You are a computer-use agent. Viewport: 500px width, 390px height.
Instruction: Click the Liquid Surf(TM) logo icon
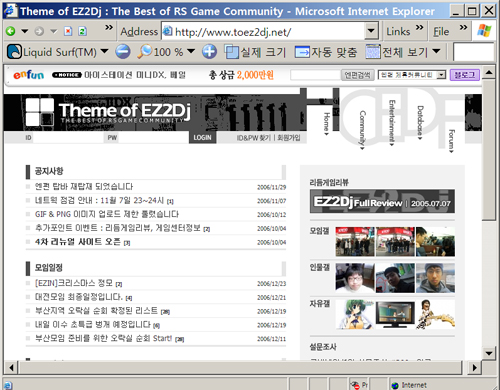(14, 52)
